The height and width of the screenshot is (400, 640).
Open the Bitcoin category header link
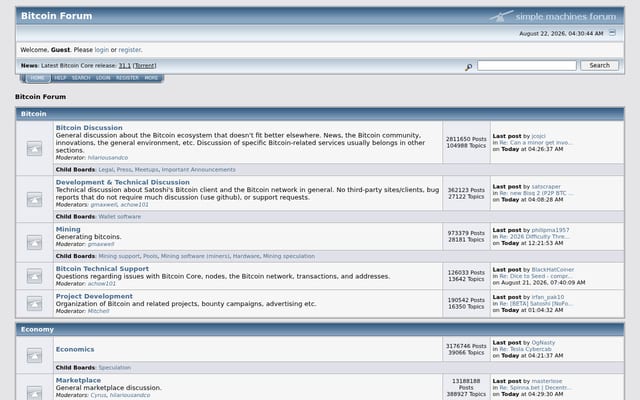tap(33, 114)
